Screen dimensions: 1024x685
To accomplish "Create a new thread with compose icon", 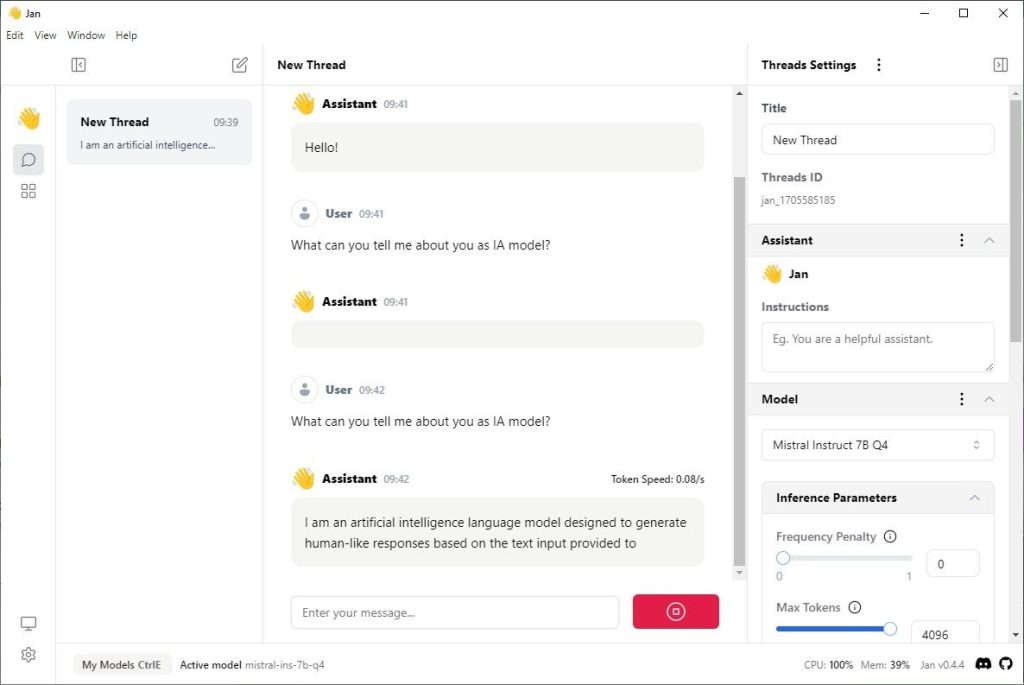I will 239,65.
